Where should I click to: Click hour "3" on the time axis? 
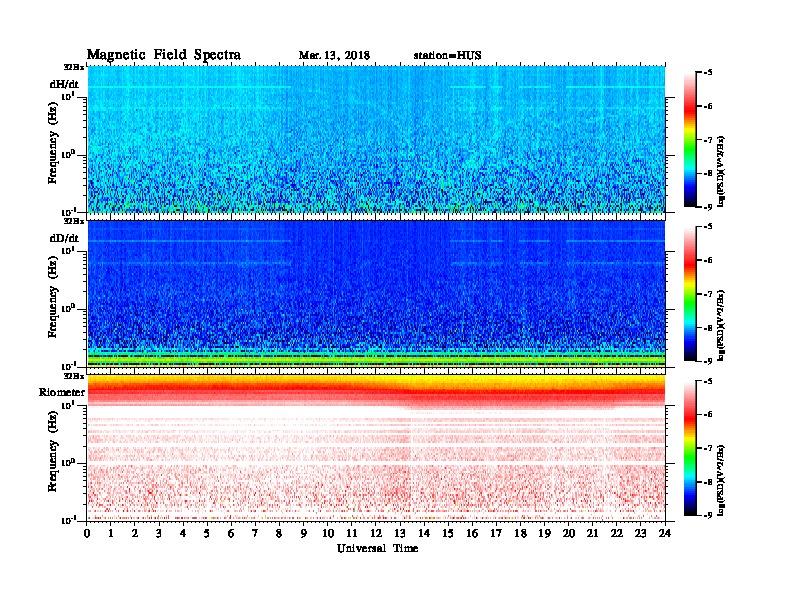(x=159, y=533)
